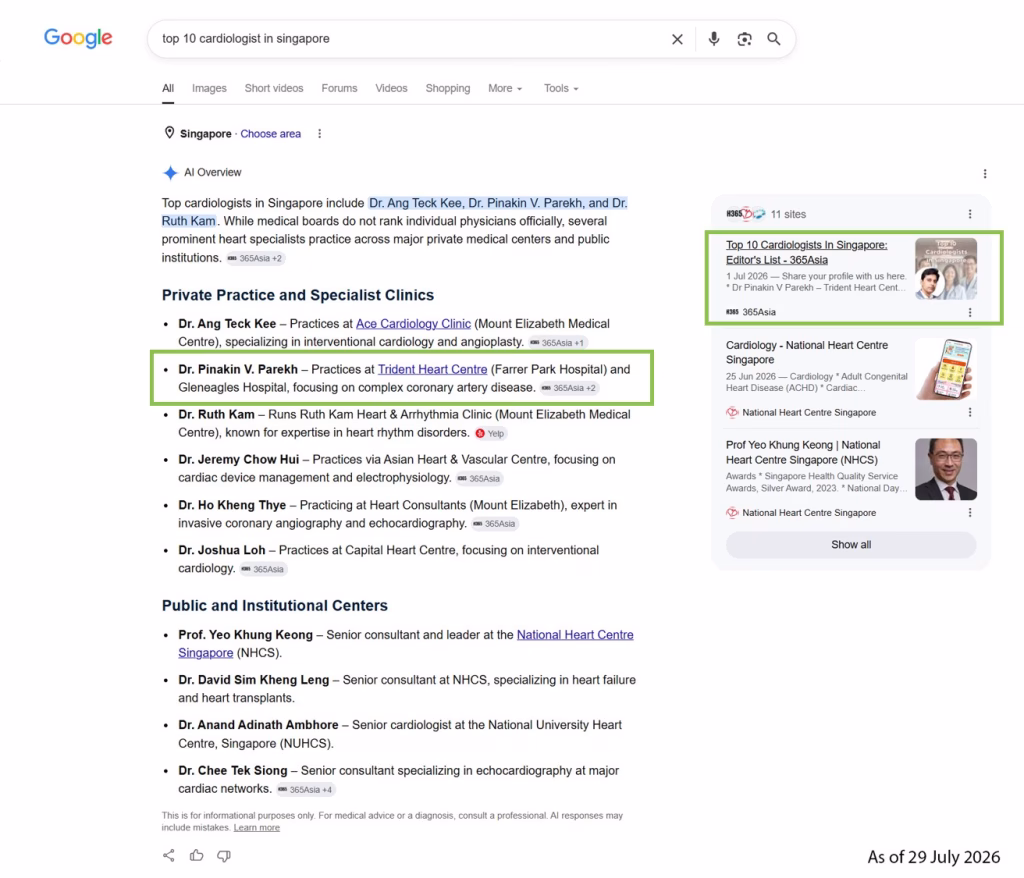Open three-dot menu for the Cardiology NHCS card
The width and height of the screenshot is (1024, 878).
coord(970,412)
